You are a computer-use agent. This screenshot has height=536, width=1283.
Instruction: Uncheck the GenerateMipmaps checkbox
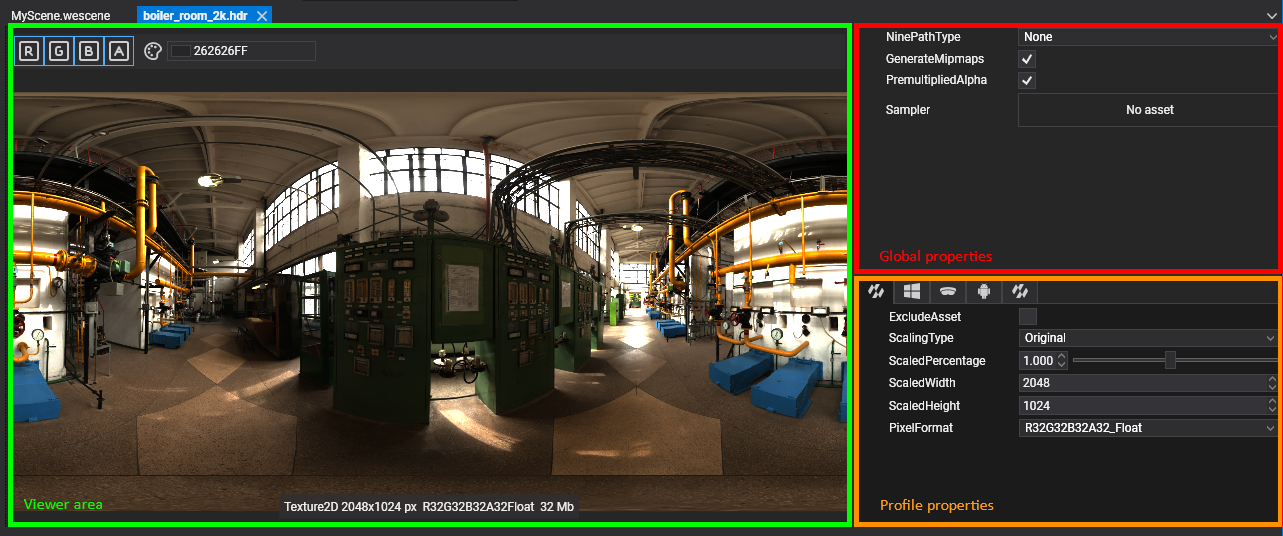(1027, 59)
